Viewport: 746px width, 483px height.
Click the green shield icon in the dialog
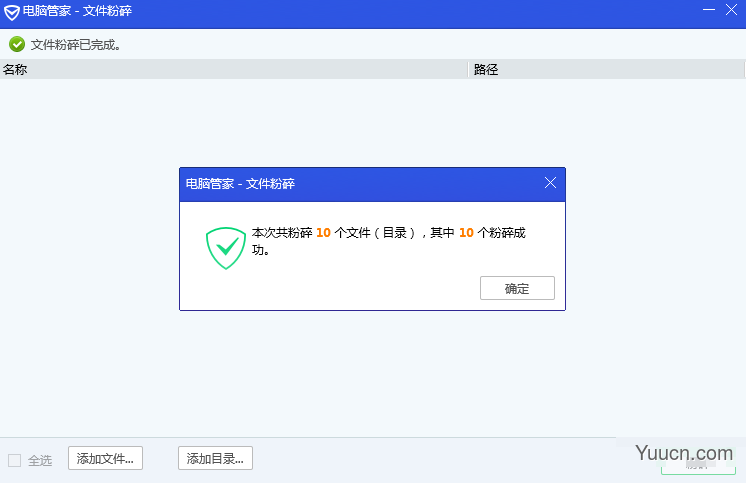[226, 248]
